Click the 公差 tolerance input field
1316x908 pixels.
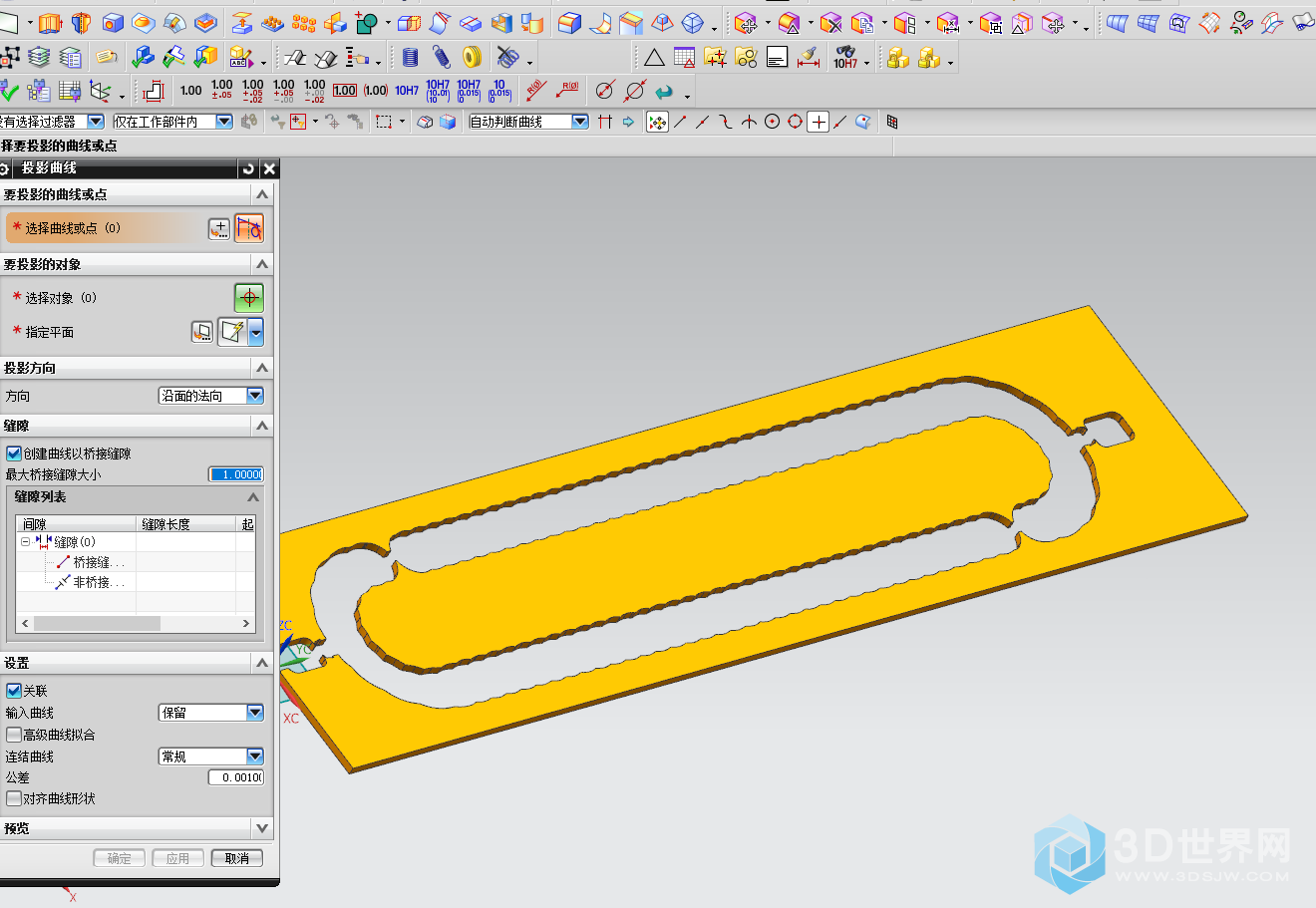(236, 777)
